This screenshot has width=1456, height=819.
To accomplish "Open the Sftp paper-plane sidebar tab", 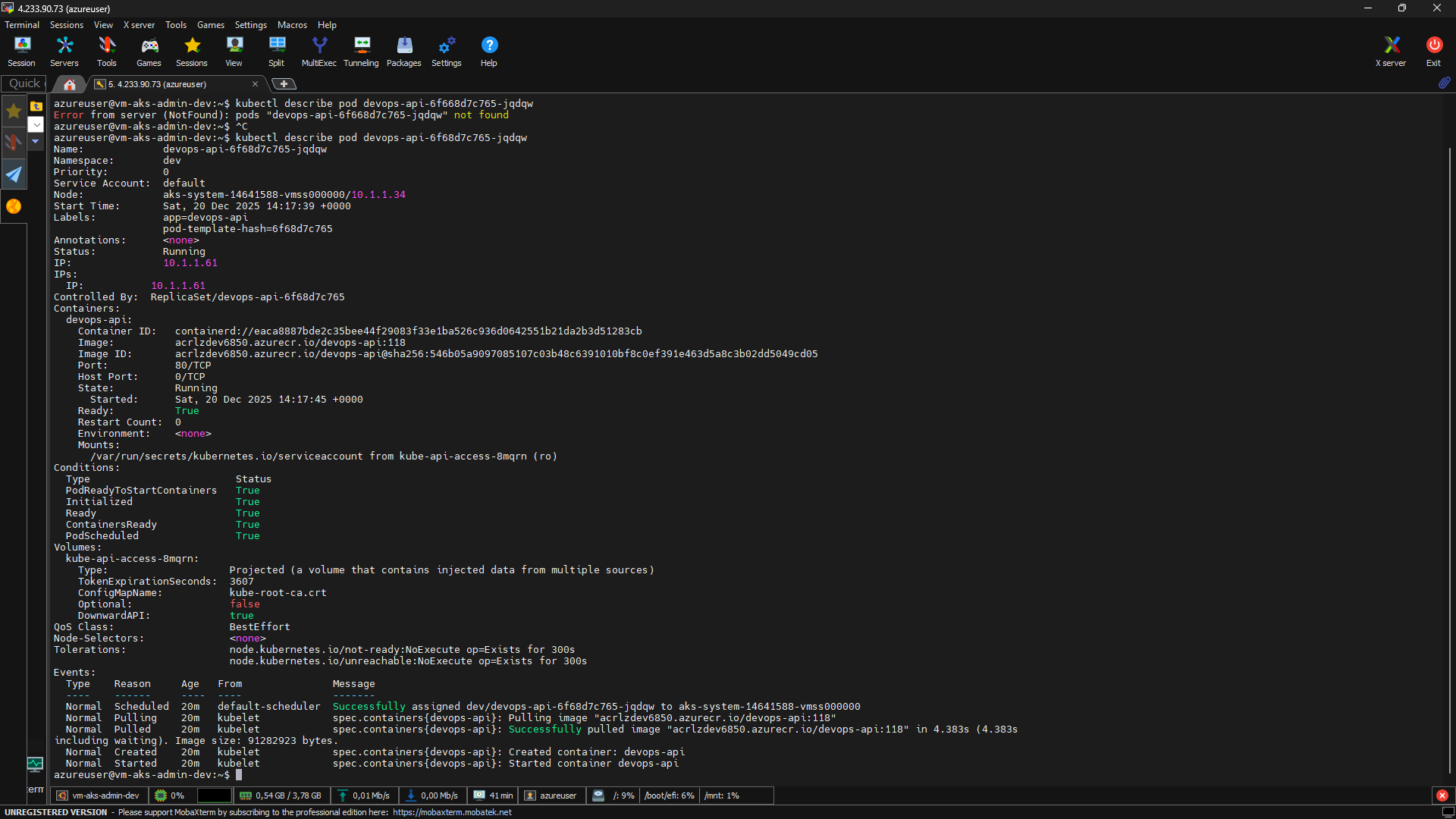I will [x=14, y=174].
